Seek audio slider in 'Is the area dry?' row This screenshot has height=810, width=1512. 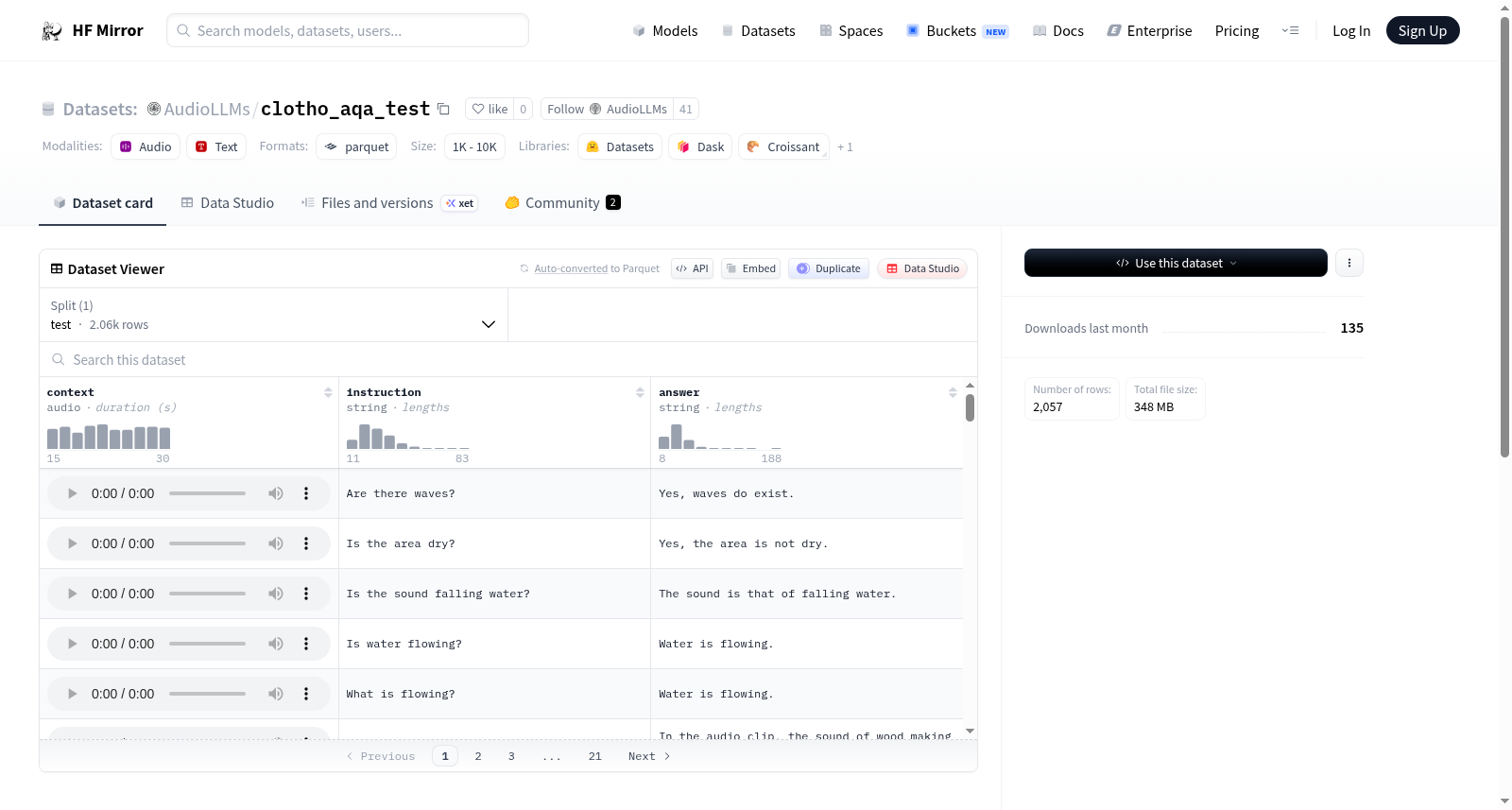click(x=207, y=543)
